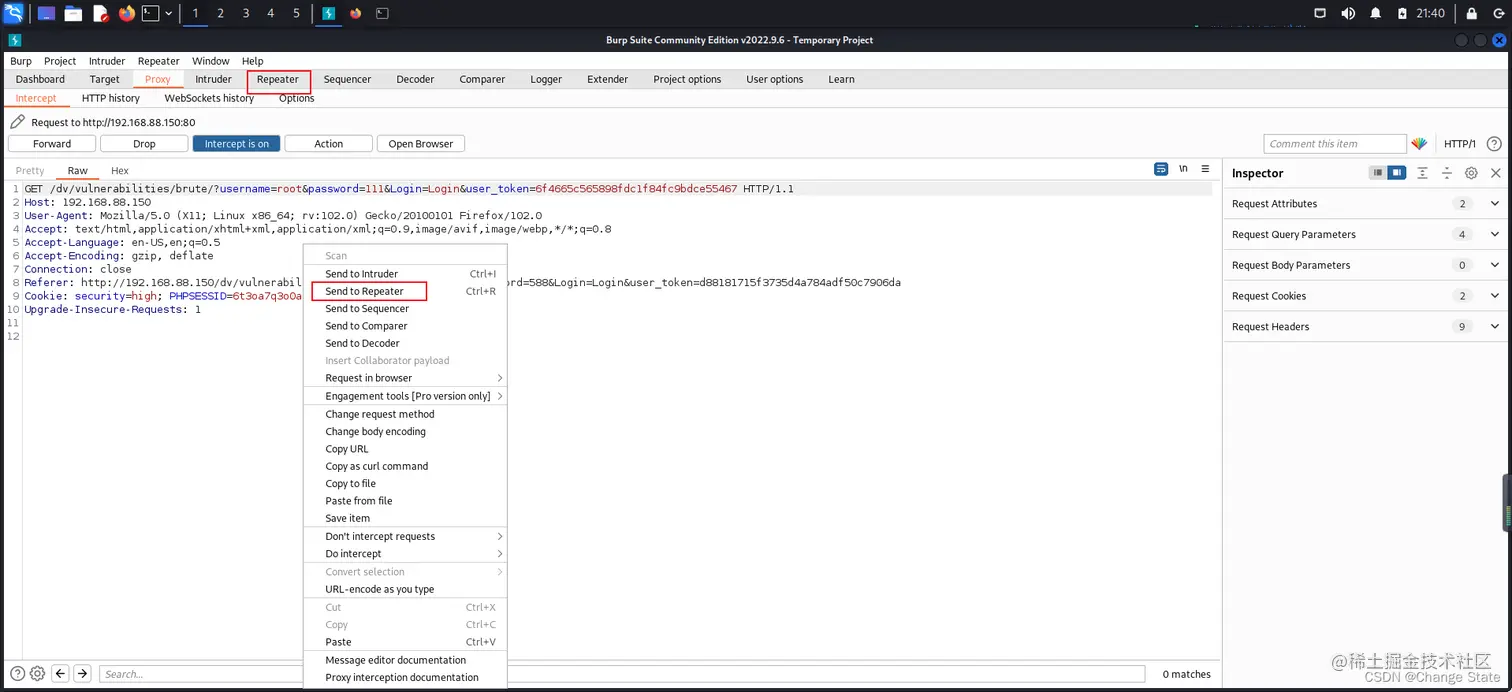The width and height of the screenshot is (1512, 692).
Task: Click the Action button
Action: [x=329, y=144]
